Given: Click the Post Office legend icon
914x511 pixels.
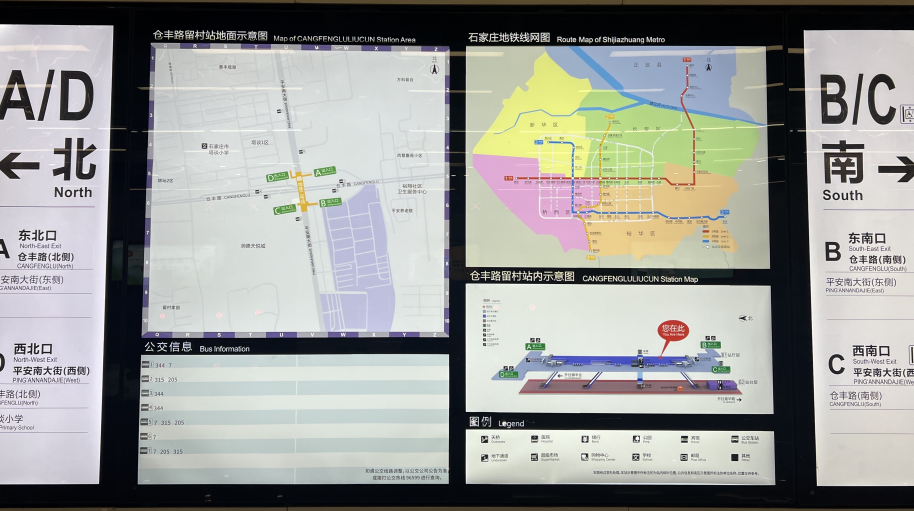Looking at the screenshot, I should tap(683, 457).
